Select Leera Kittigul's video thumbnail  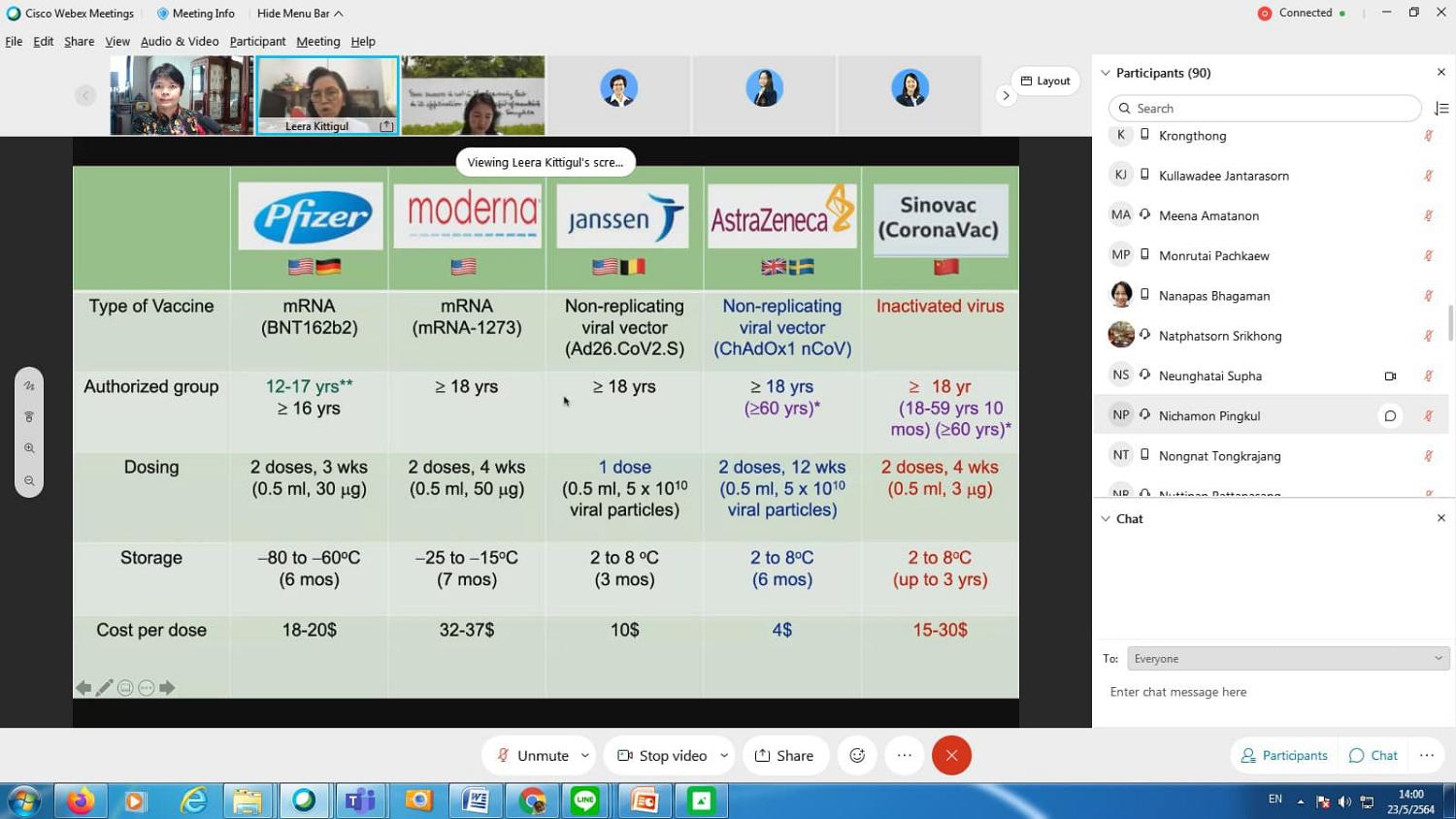click(x=327, y=95)
